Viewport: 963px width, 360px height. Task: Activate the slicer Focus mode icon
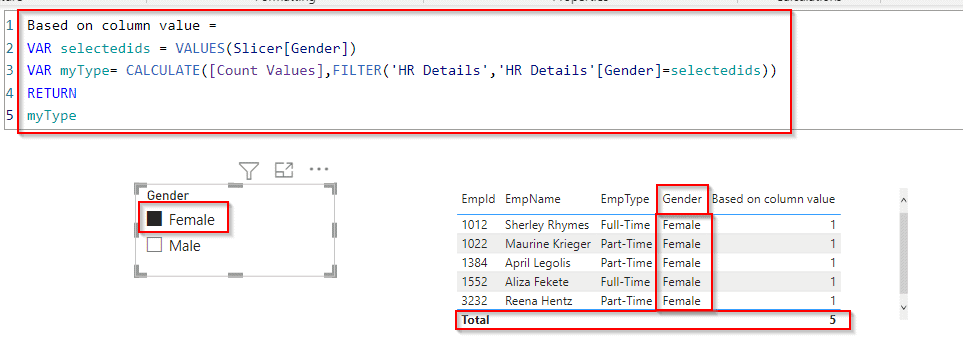click(283, 170)
